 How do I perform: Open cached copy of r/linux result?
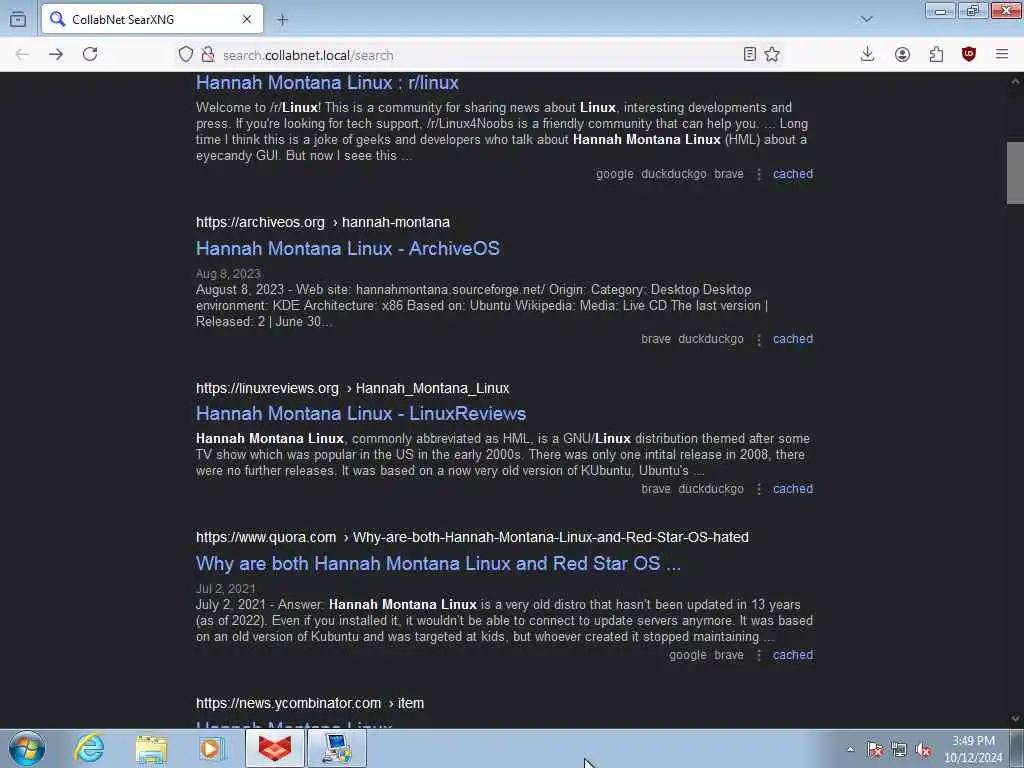coord(793,174)
